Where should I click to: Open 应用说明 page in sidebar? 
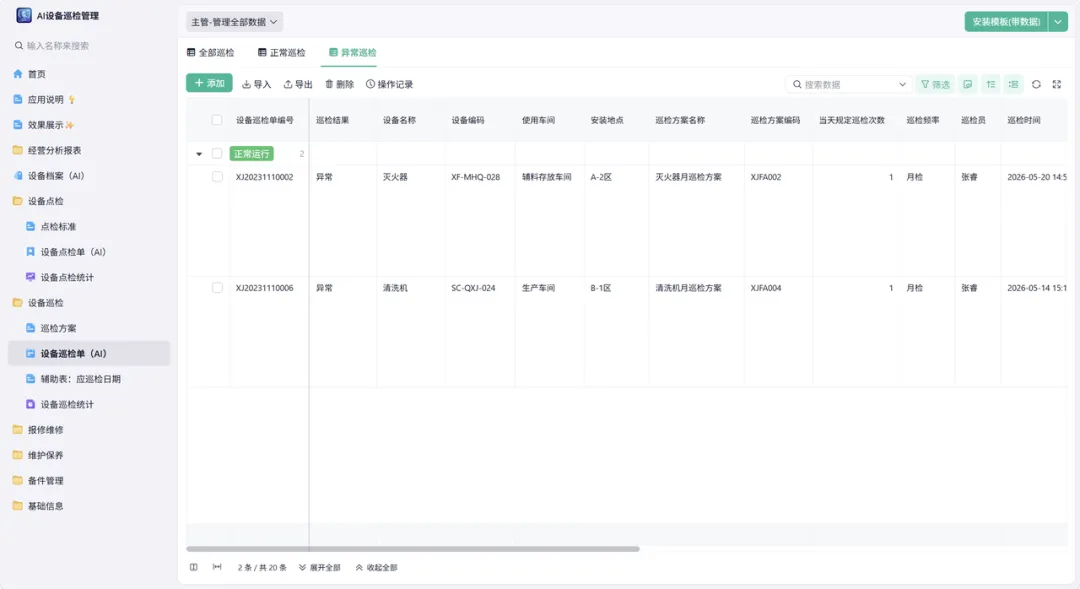pyautogui.click(x=45, y=99)
